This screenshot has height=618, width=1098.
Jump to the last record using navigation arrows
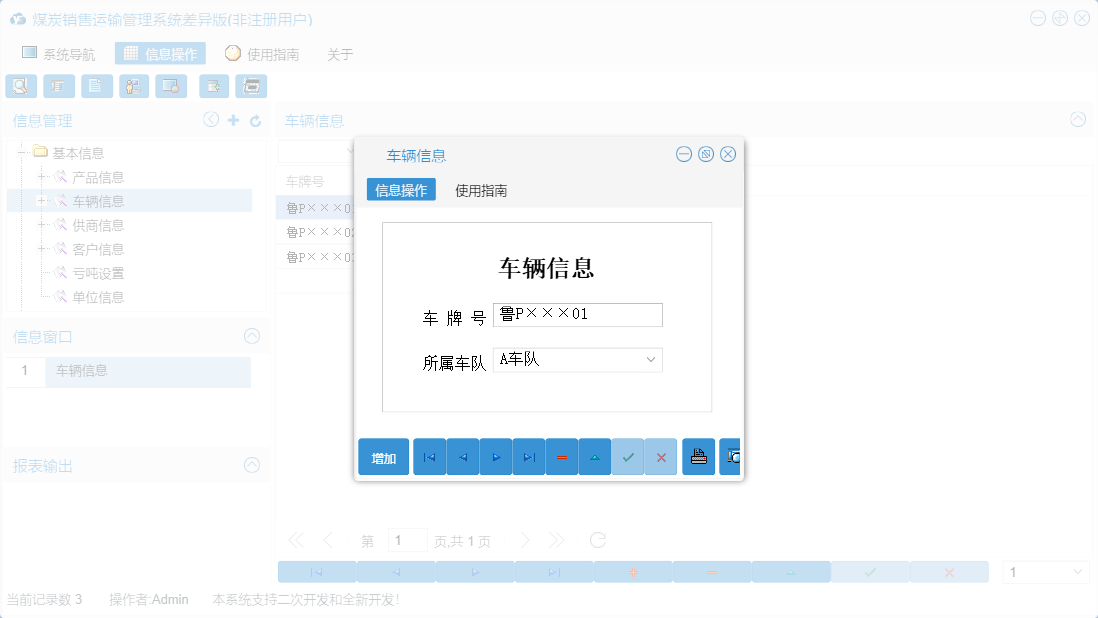click(529, 456)
